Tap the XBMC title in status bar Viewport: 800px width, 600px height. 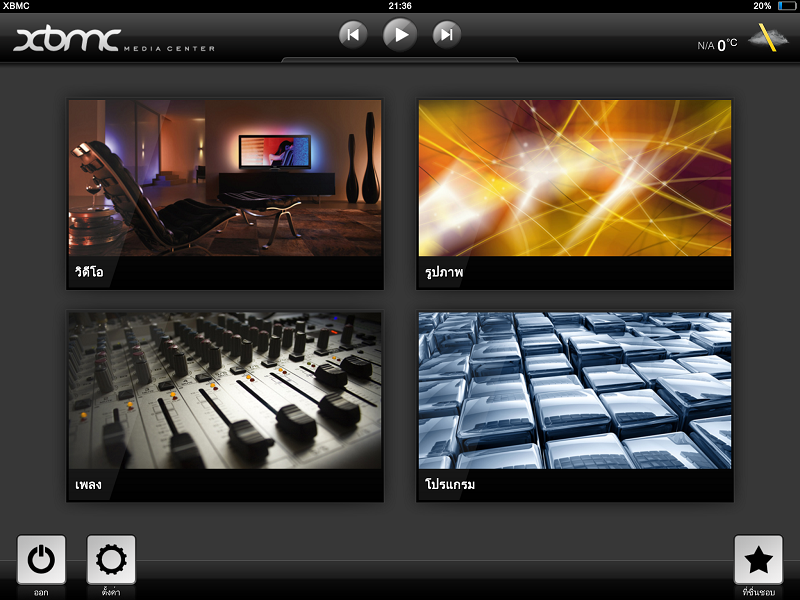coord(16,6)
